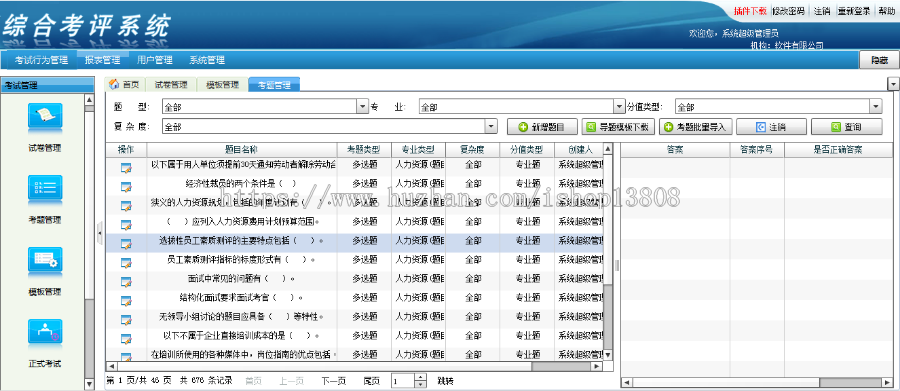Click edit icon for 选拔性员工素质测评 row

(126, 243)
